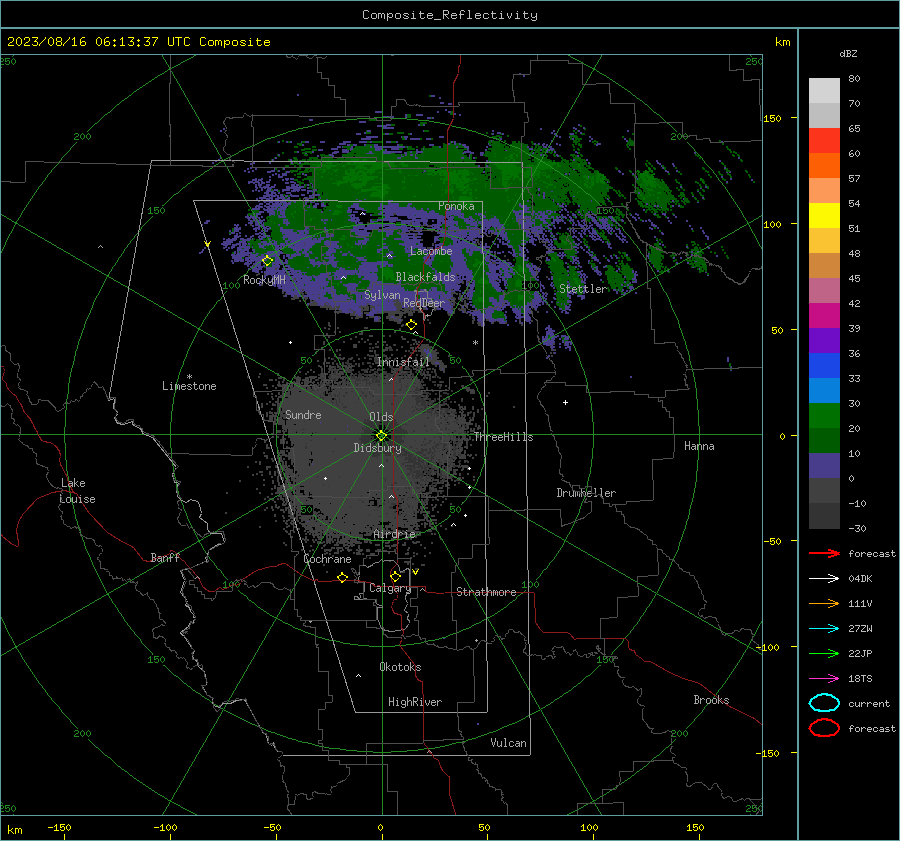Click the cyan current ellipse icon
The height and width of the screenshot is (841, 900).
[824, 703]
